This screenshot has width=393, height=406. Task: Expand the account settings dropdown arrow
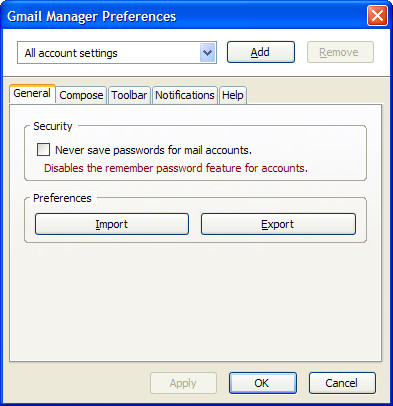click(207, 53)
